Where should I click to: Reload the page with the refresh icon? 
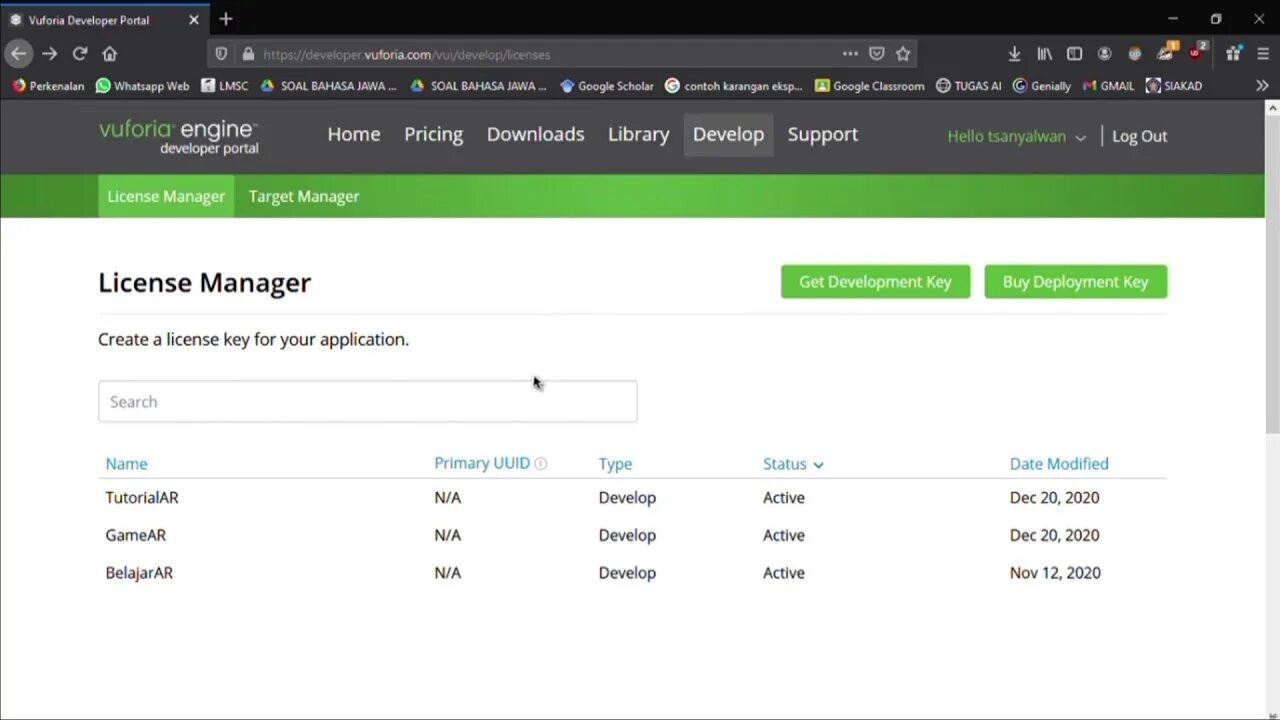click(79, 54)
